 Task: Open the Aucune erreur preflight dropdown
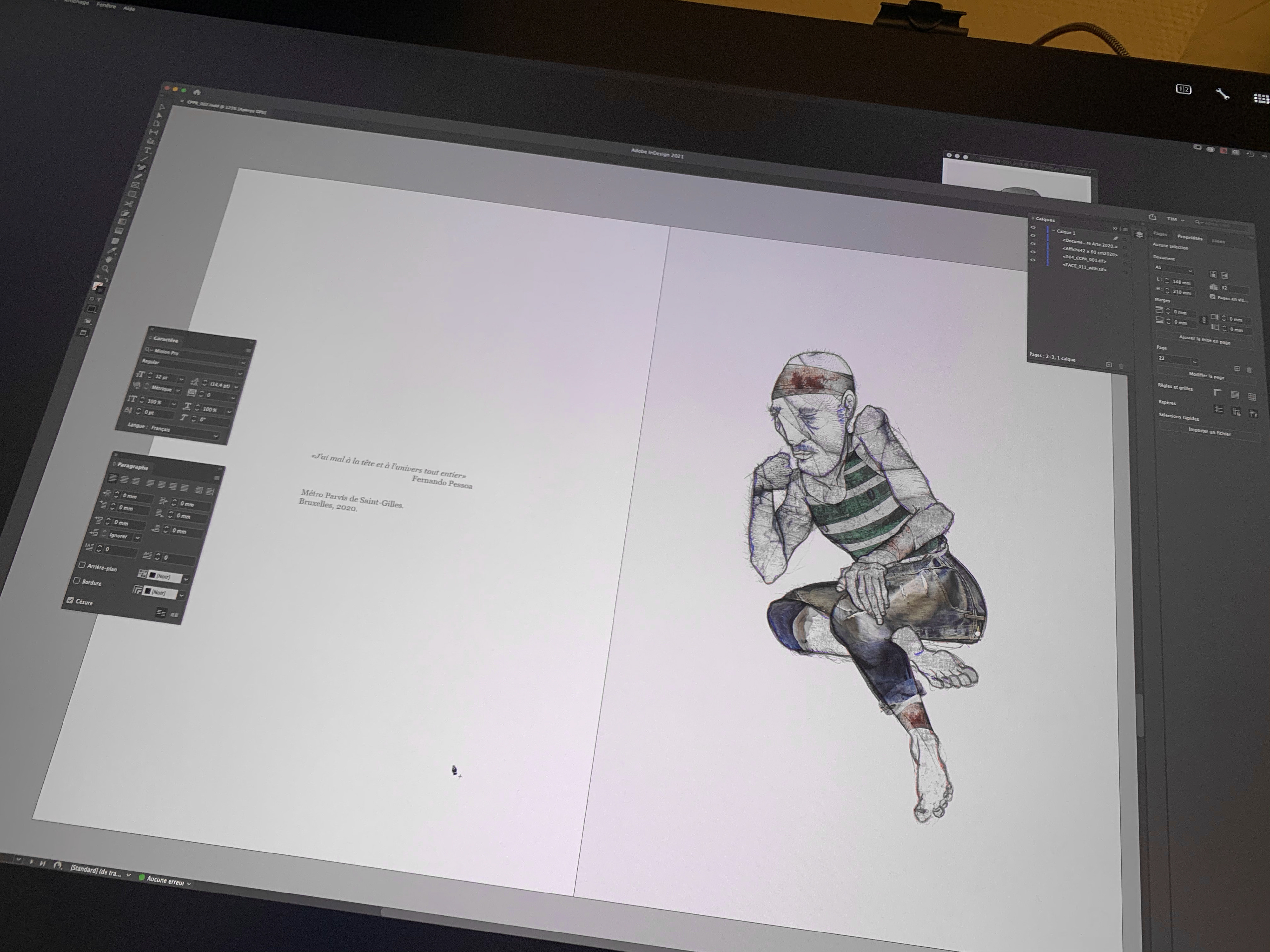click(165, 880)
